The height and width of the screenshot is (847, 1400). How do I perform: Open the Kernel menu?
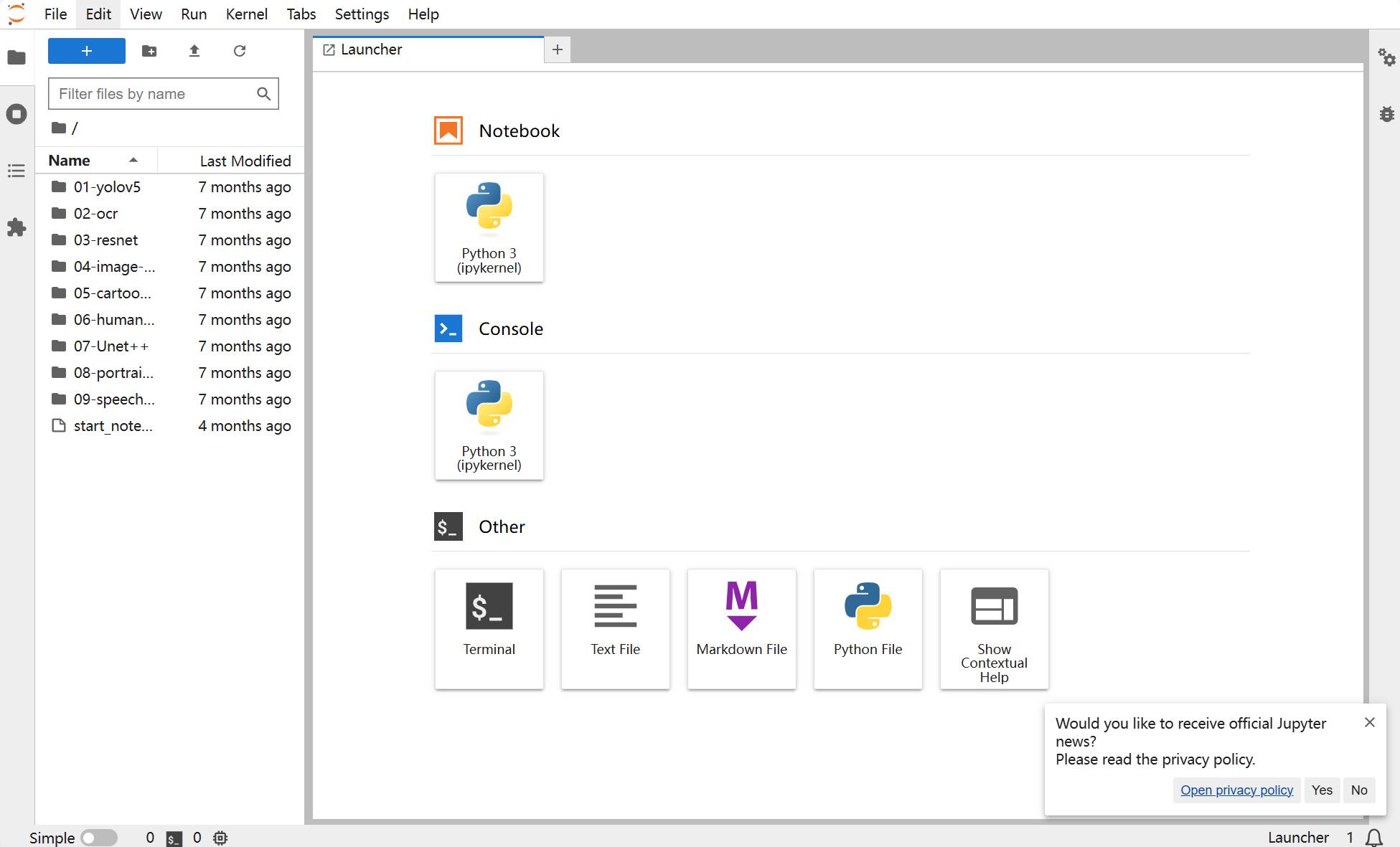point(246,14)
